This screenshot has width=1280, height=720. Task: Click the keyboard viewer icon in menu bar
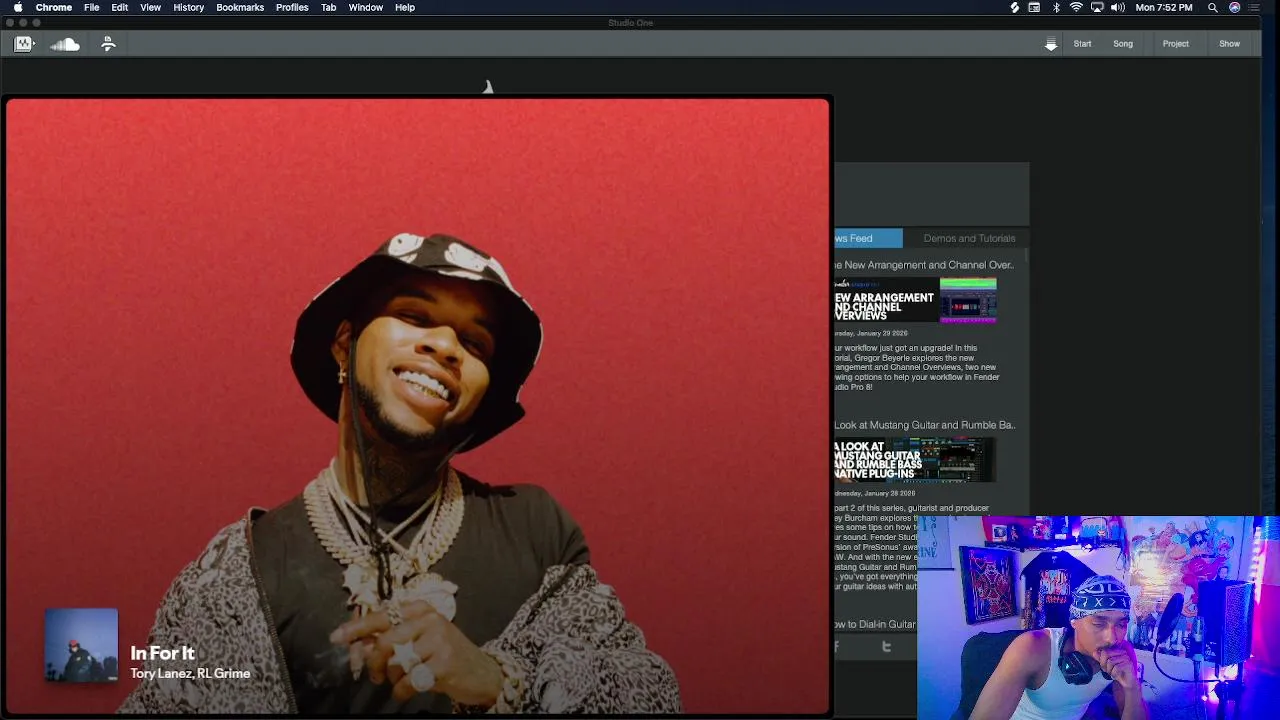(x=1034, y=7)
